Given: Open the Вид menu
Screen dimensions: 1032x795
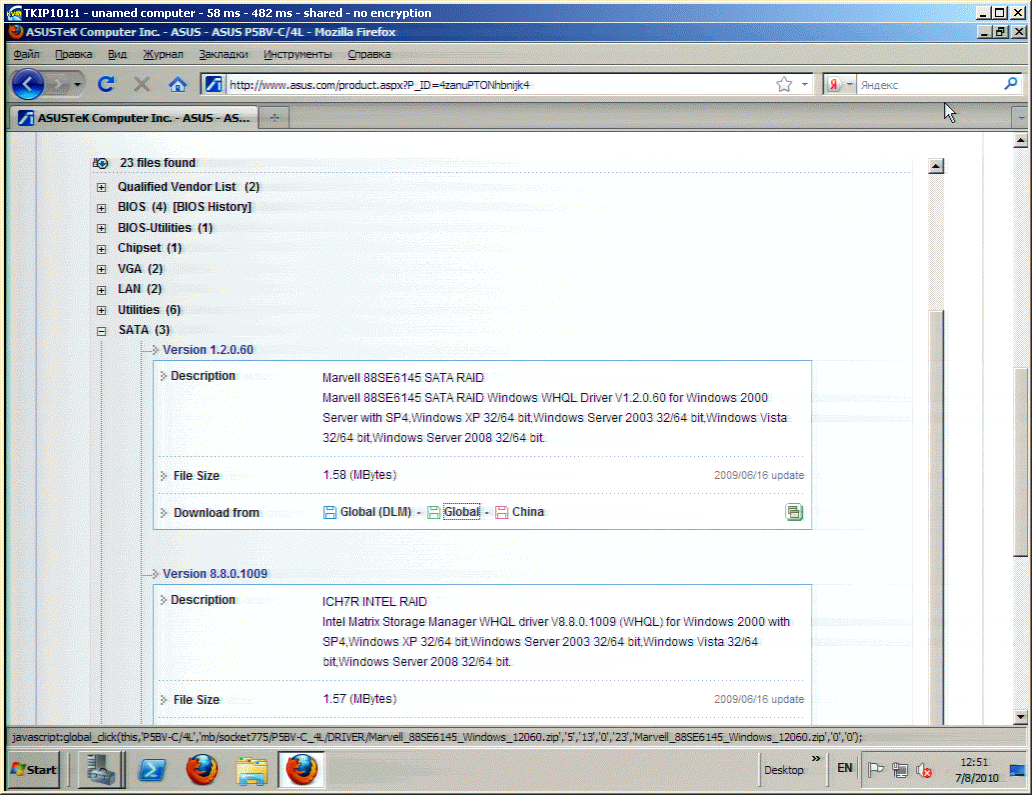Looking at the screenshot, I should click(117, 54).
